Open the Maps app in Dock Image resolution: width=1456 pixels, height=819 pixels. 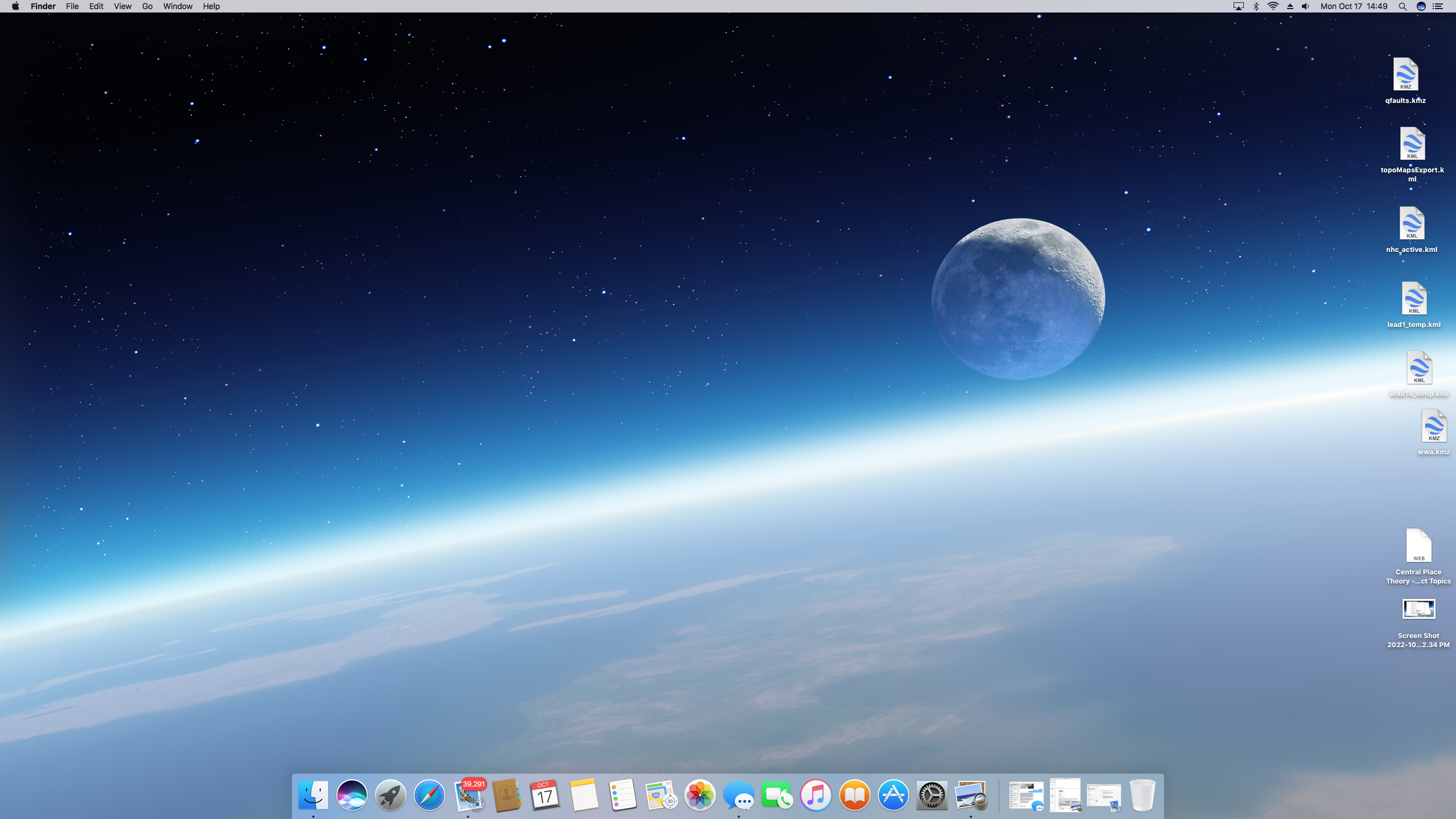tap(661, 795)
